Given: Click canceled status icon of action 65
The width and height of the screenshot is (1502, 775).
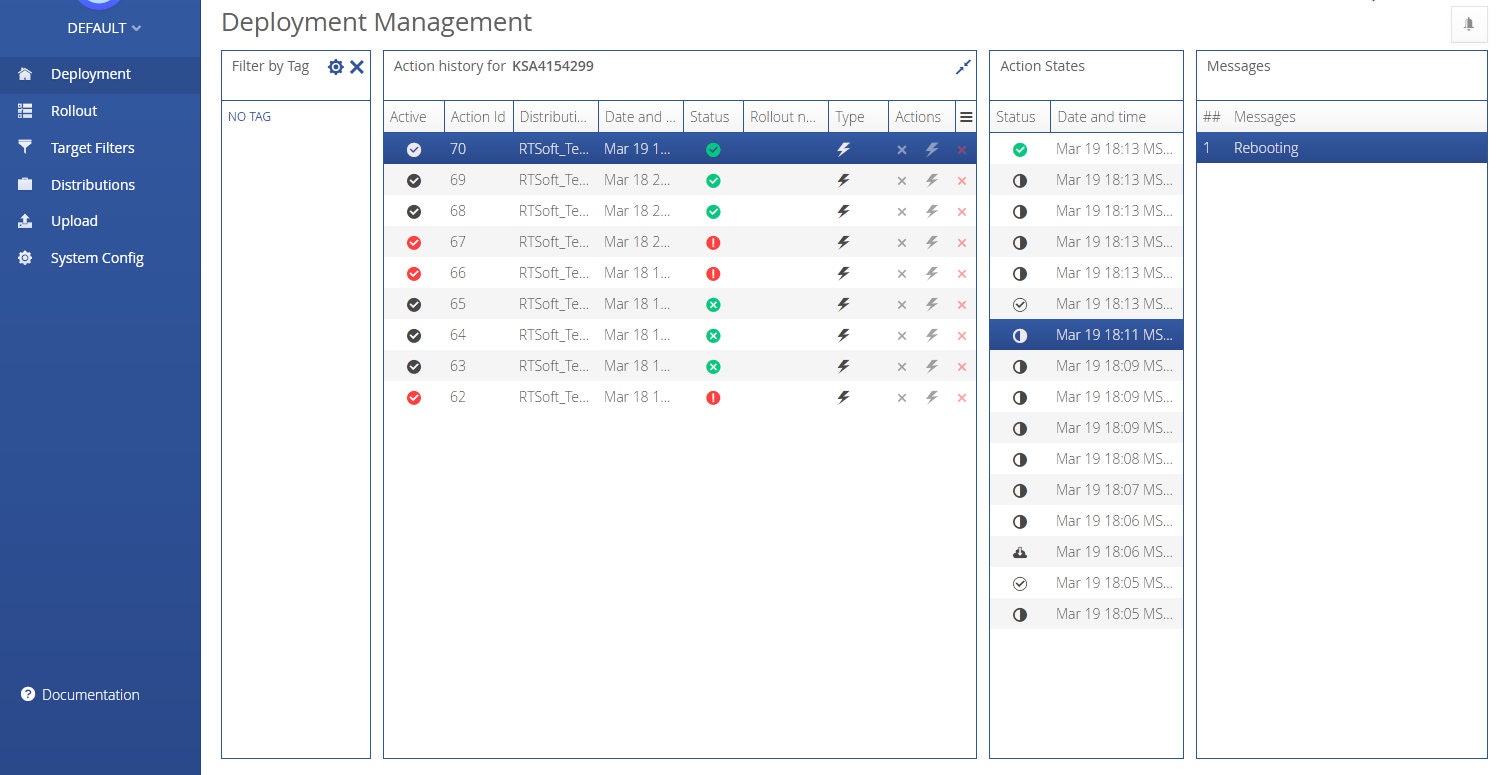Looking at the screenshot, I should click(713, 305).
